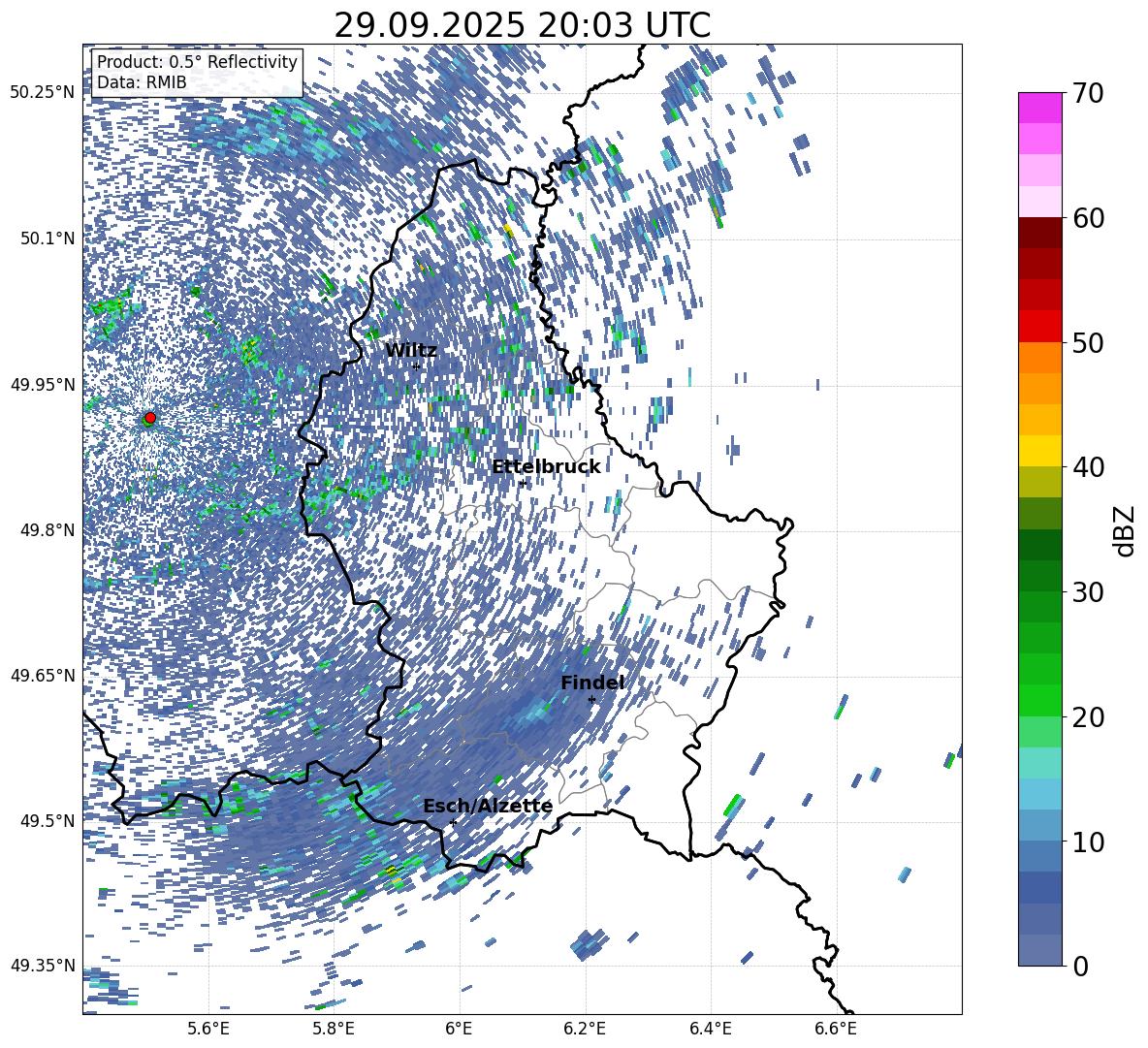Click the Wiltz city label
The width and height of the screenshot is (1148, 1048).
click(x=411, y=351)
